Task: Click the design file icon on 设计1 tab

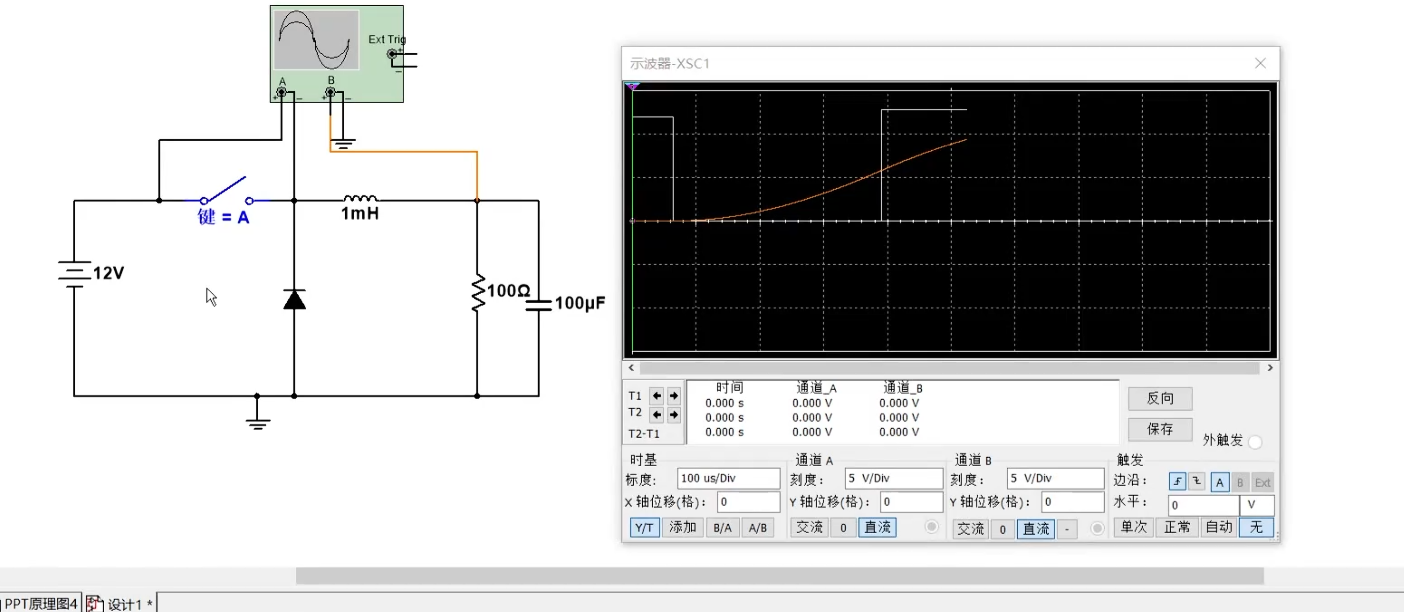Action: point(95,603)
